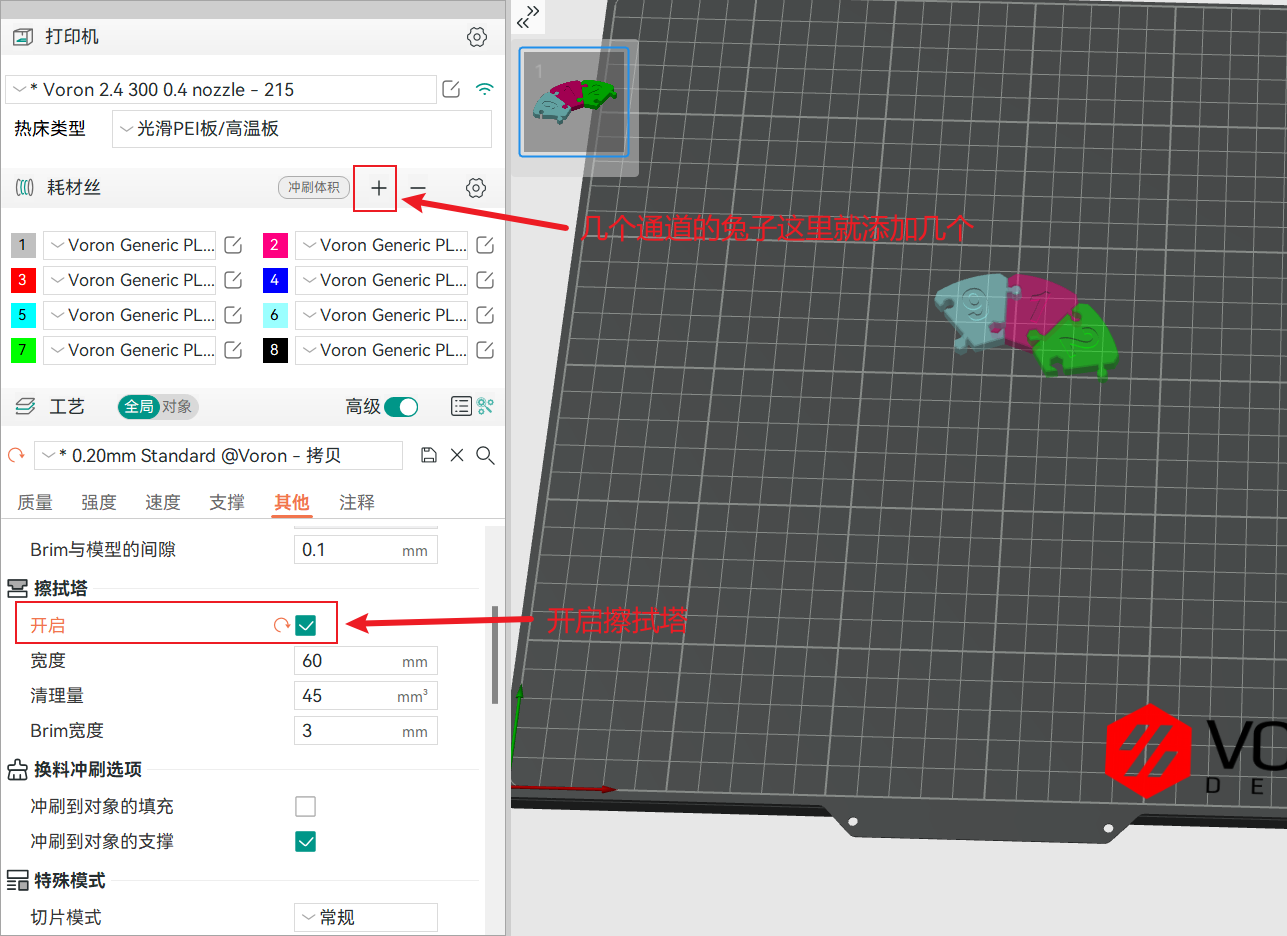Switch to the 质量 tab

(x=36, y=502)
